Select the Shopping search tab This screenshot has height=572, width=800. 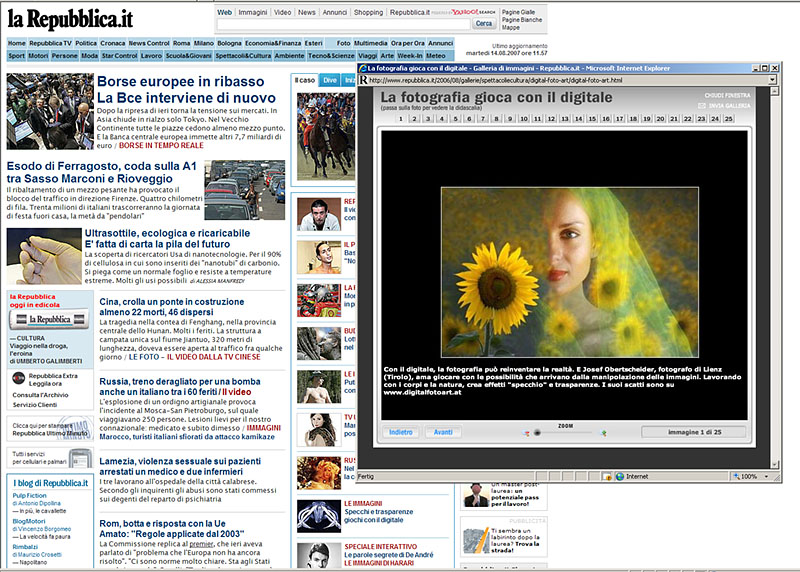(x=368, y=12)
